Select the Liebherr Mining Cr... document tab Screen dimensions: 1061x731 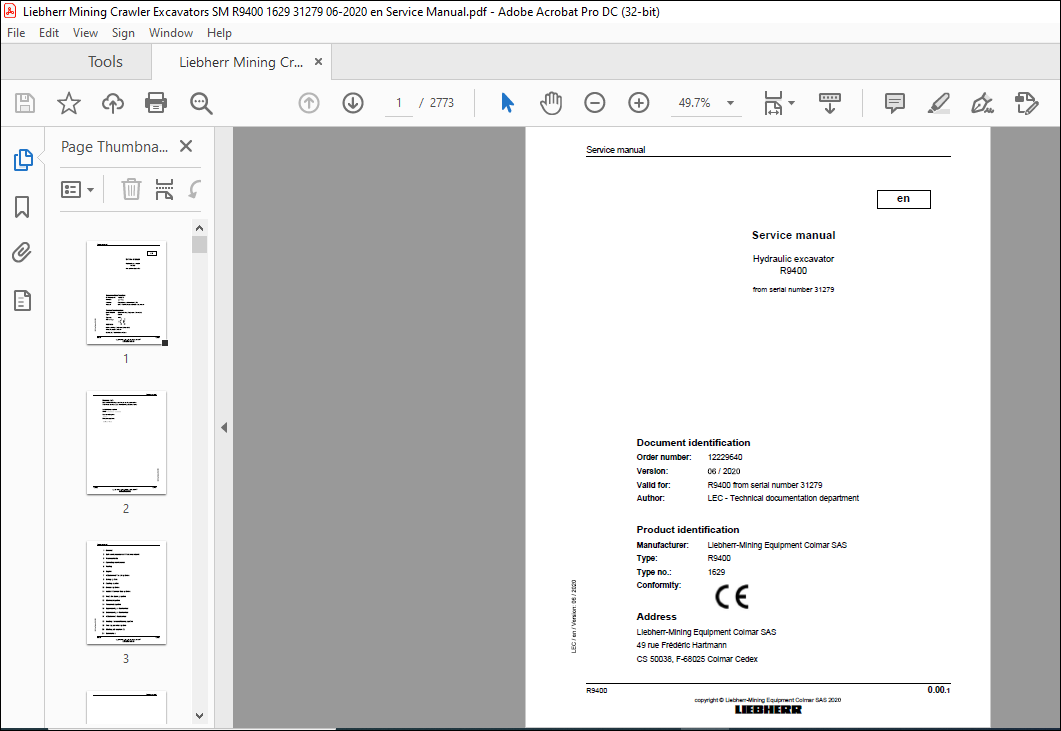(x=241, y=62)
